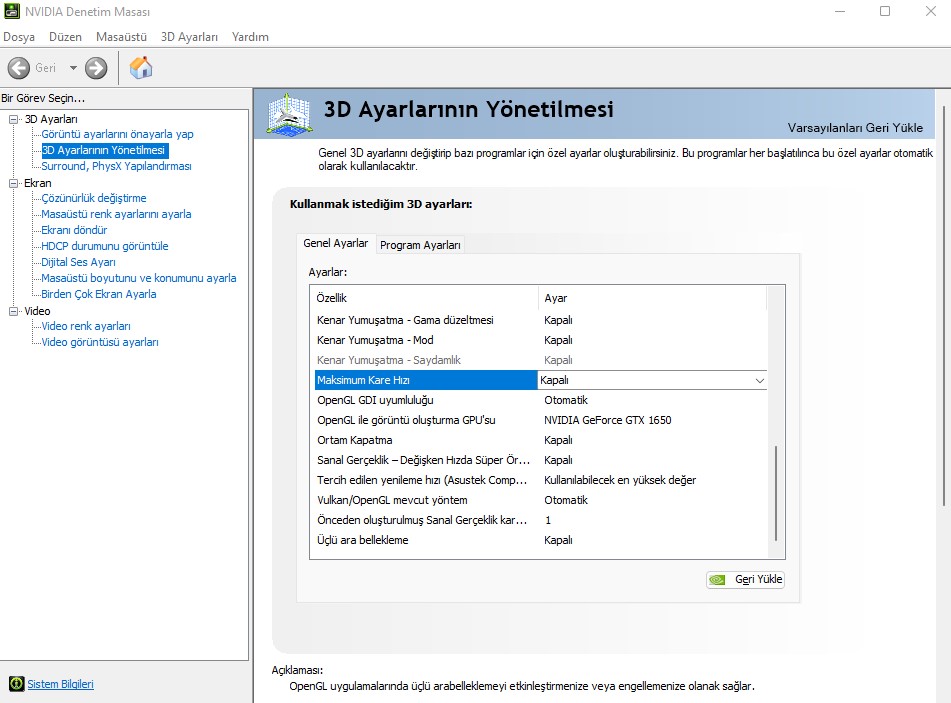
Task: Select Tercih edilen yenileme hızı row
Action: point(540,480)
